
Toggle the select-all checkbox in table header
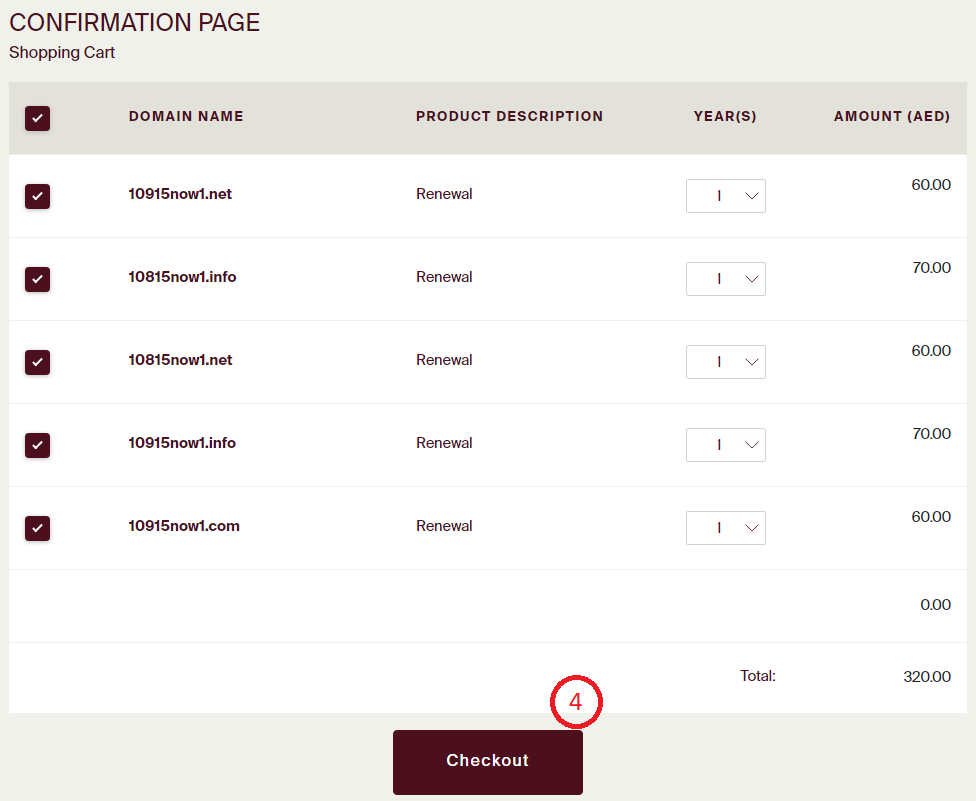(37, 118)
